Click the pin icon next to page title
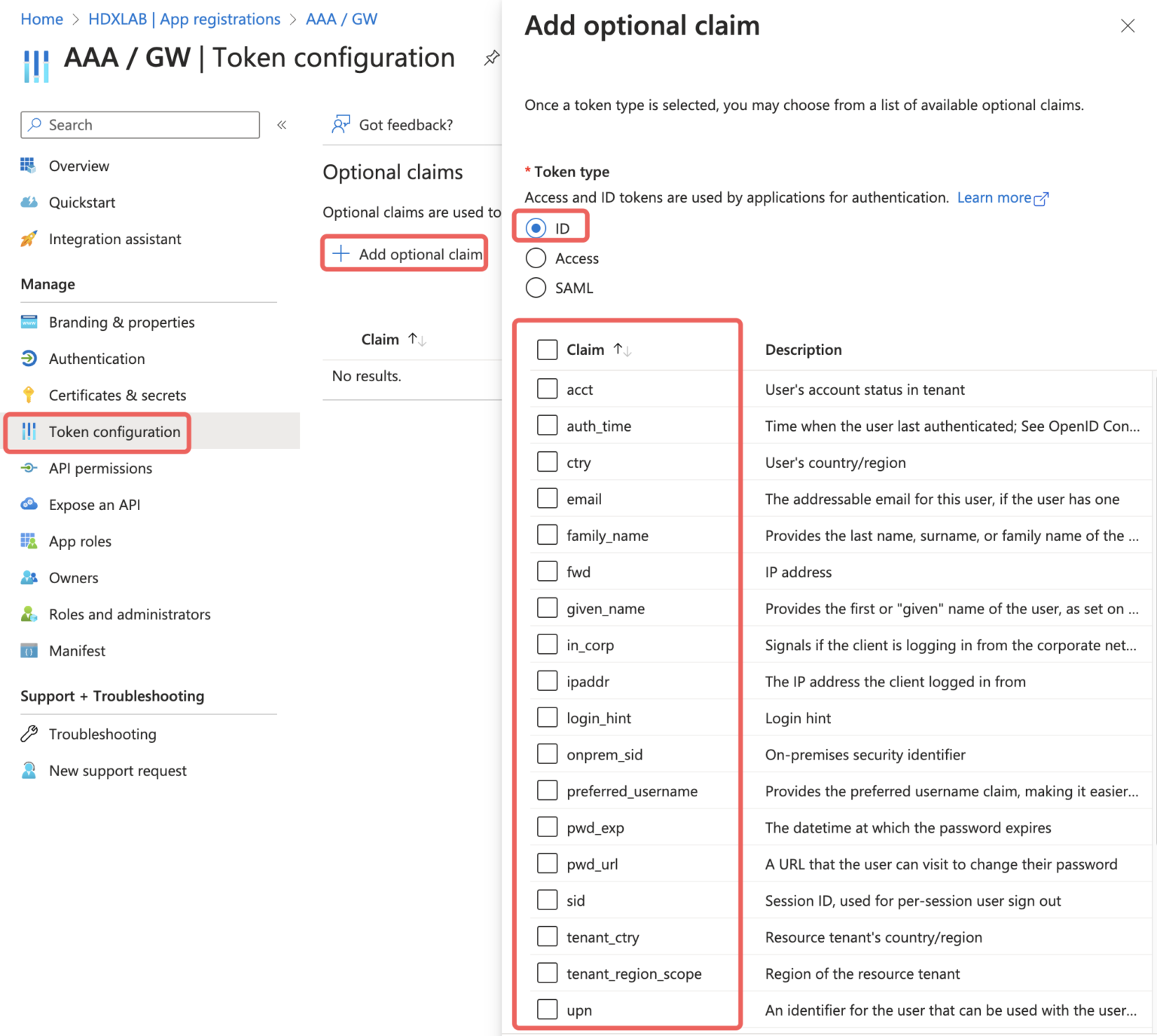Screen dimensions: 1157x1036 tap(492, 57)
